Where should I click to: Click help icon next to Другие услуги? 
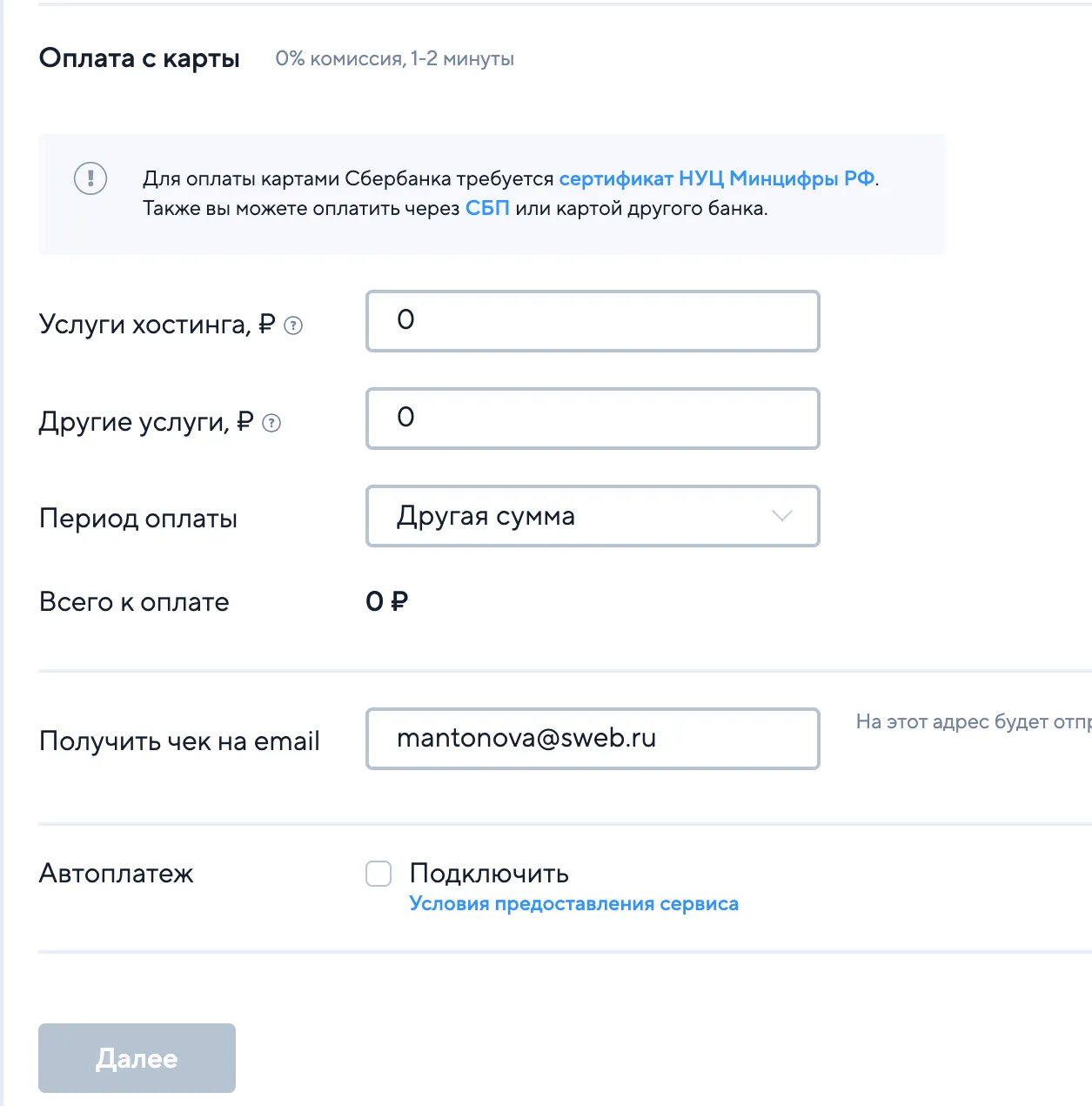[271, 424]
